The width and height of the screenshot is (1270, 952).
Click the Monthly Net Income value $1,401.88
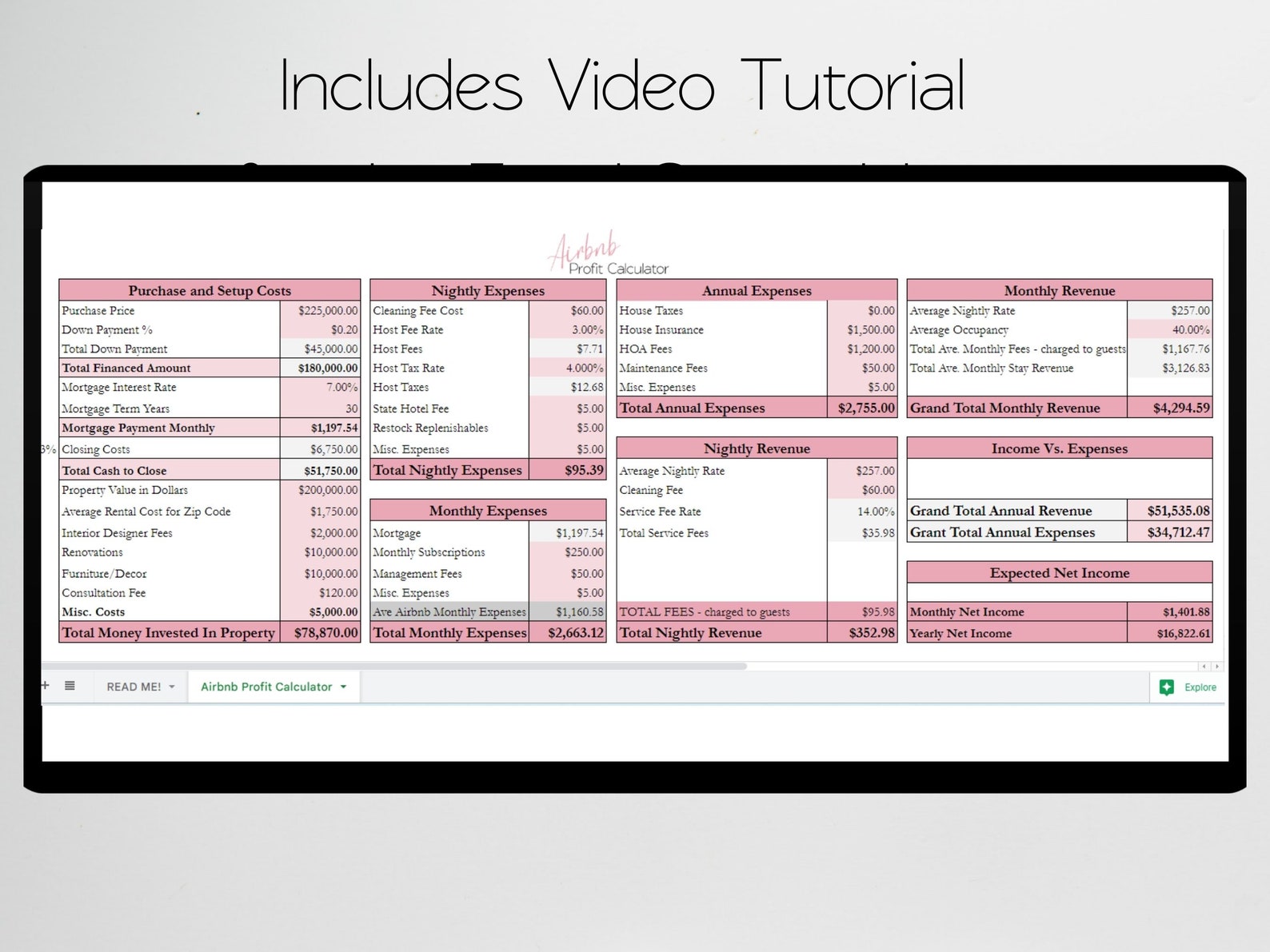[x=1170, y=612]
